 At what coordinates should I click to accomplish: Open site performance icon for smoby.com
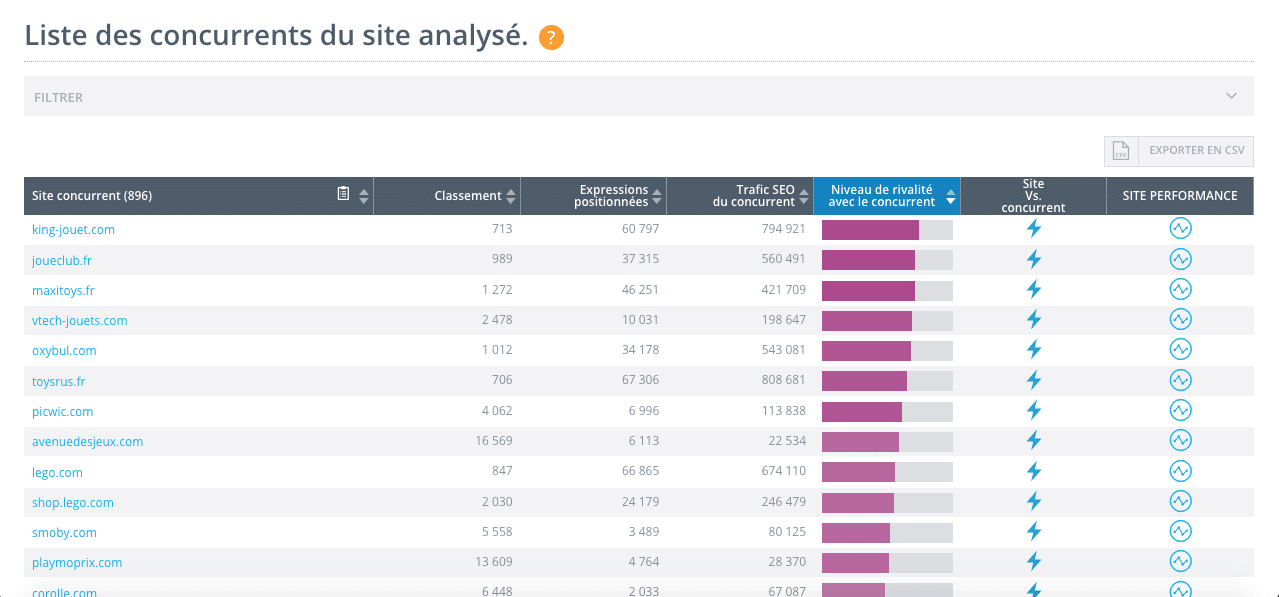click(1180, 532)
